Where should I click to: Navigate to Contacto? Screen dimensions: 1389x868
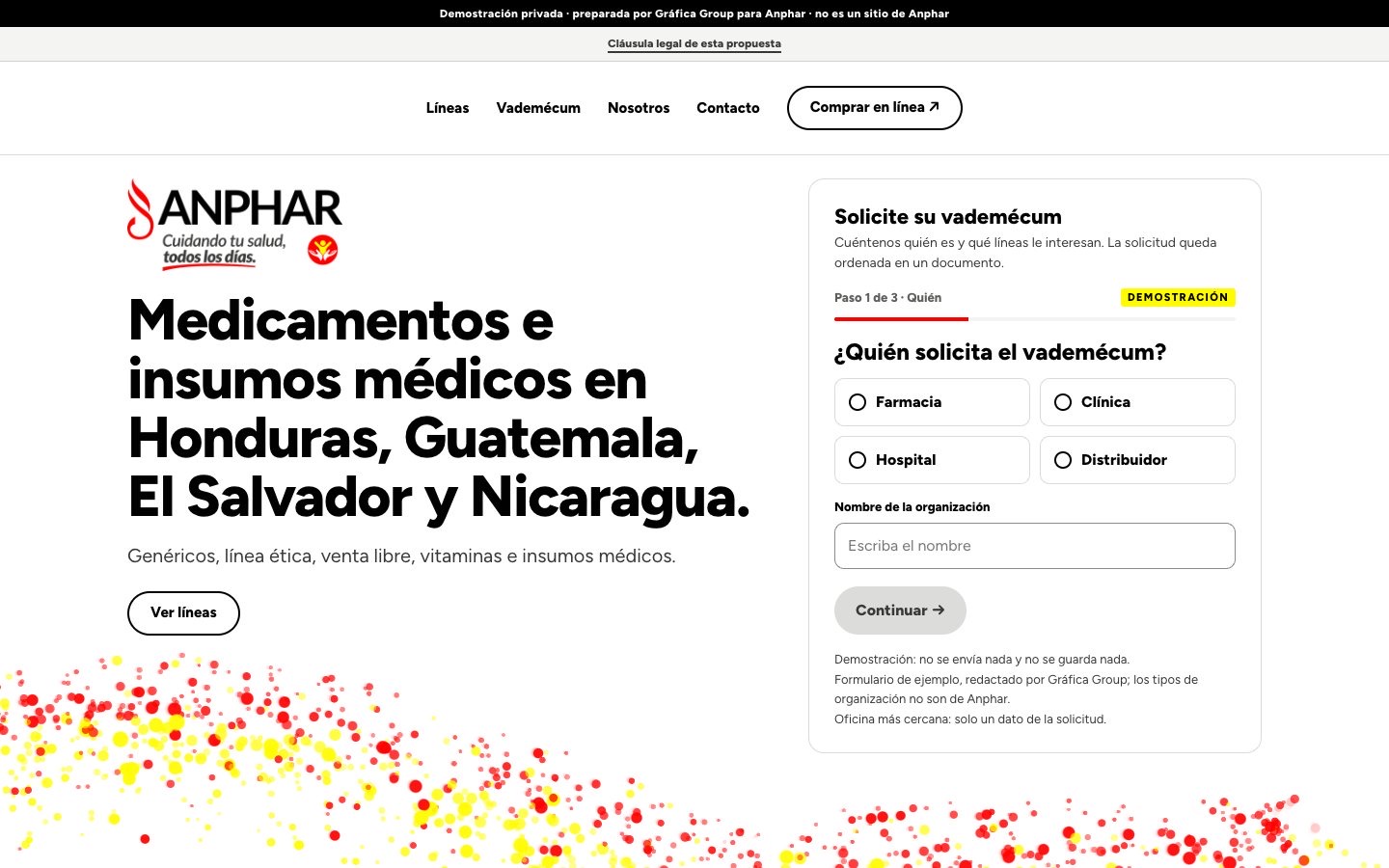(x=728, y=108)
